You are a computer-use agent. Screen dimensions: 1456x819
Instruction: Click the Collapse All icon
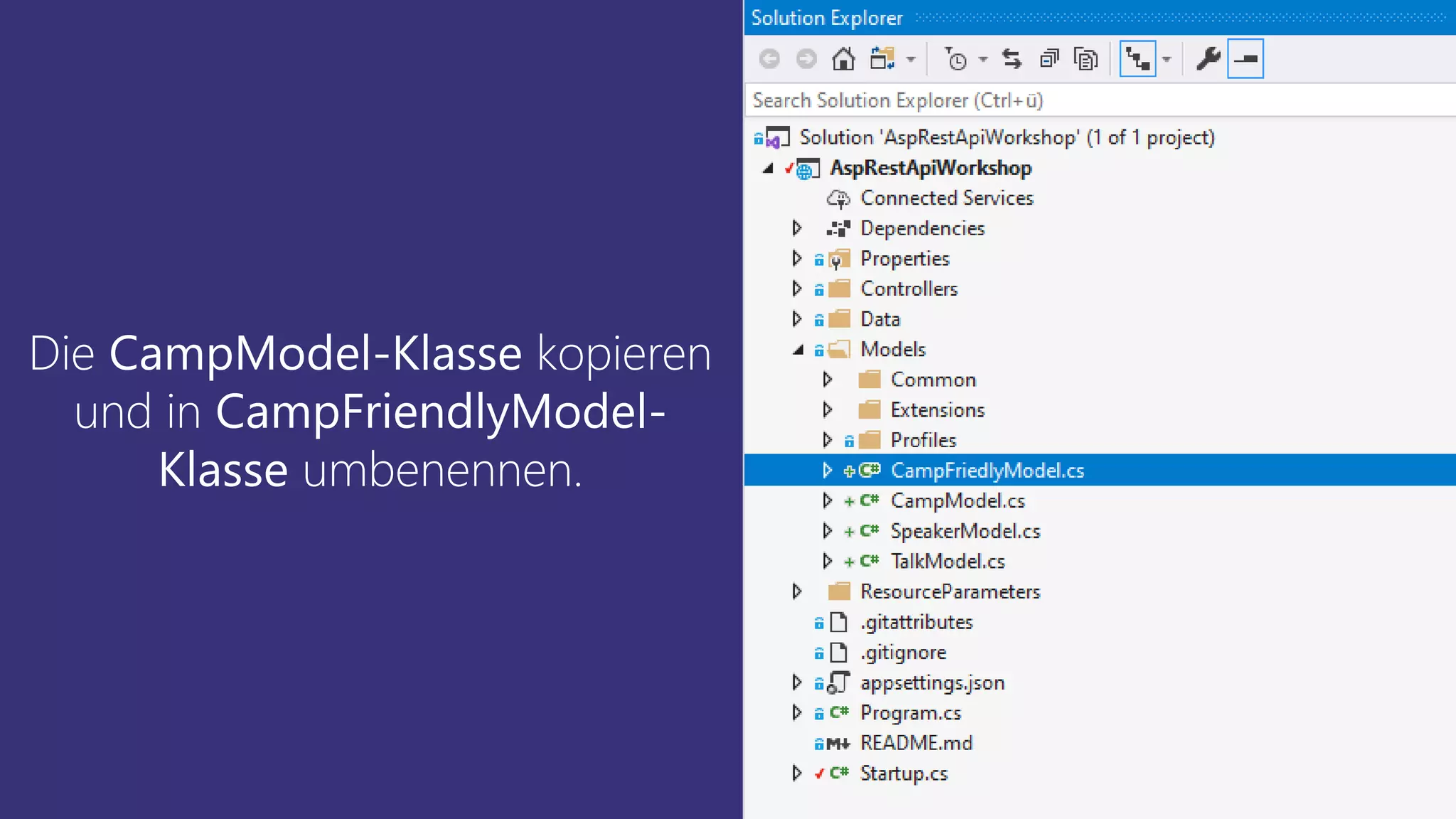pyautogui.click(x=1049, y=59)
